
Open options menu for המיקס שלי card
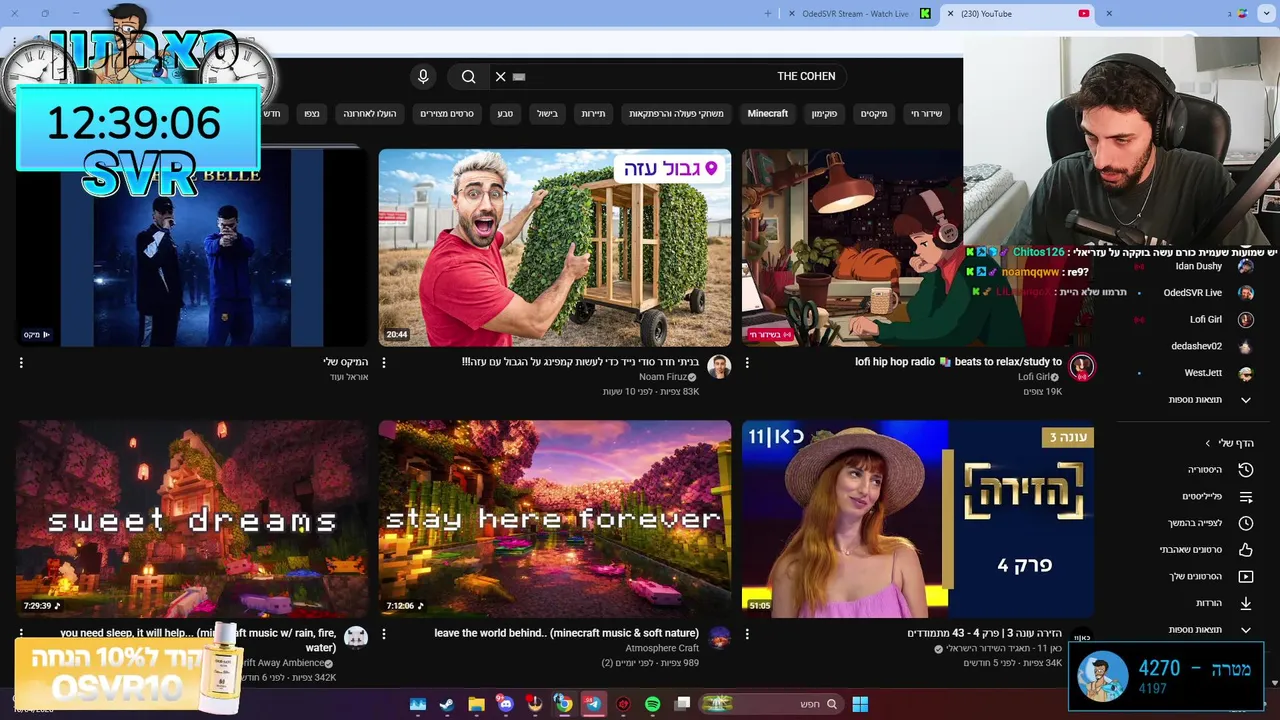(x=21, y=363)
